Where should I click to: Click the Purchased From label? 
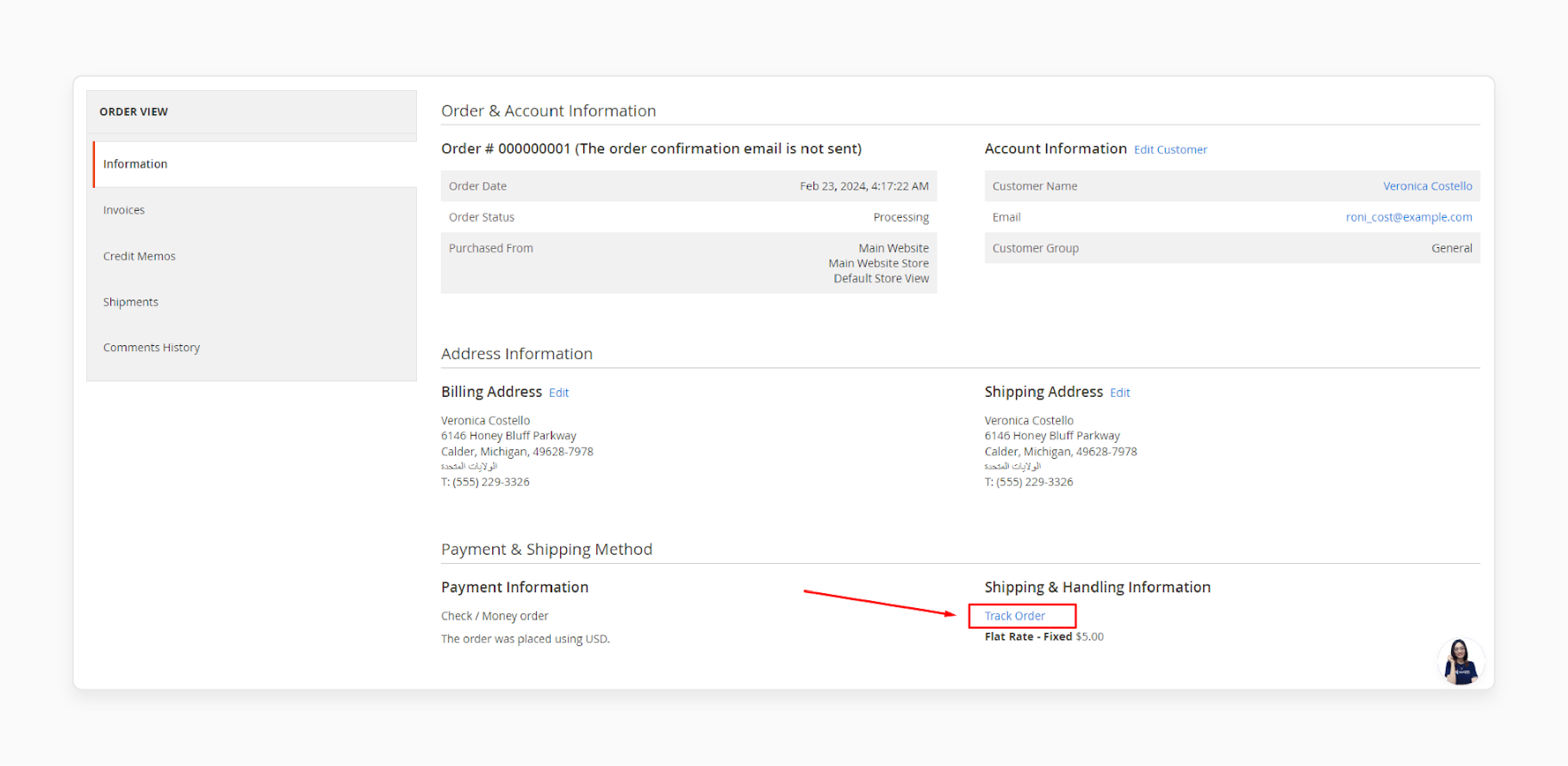click(490, 248)
